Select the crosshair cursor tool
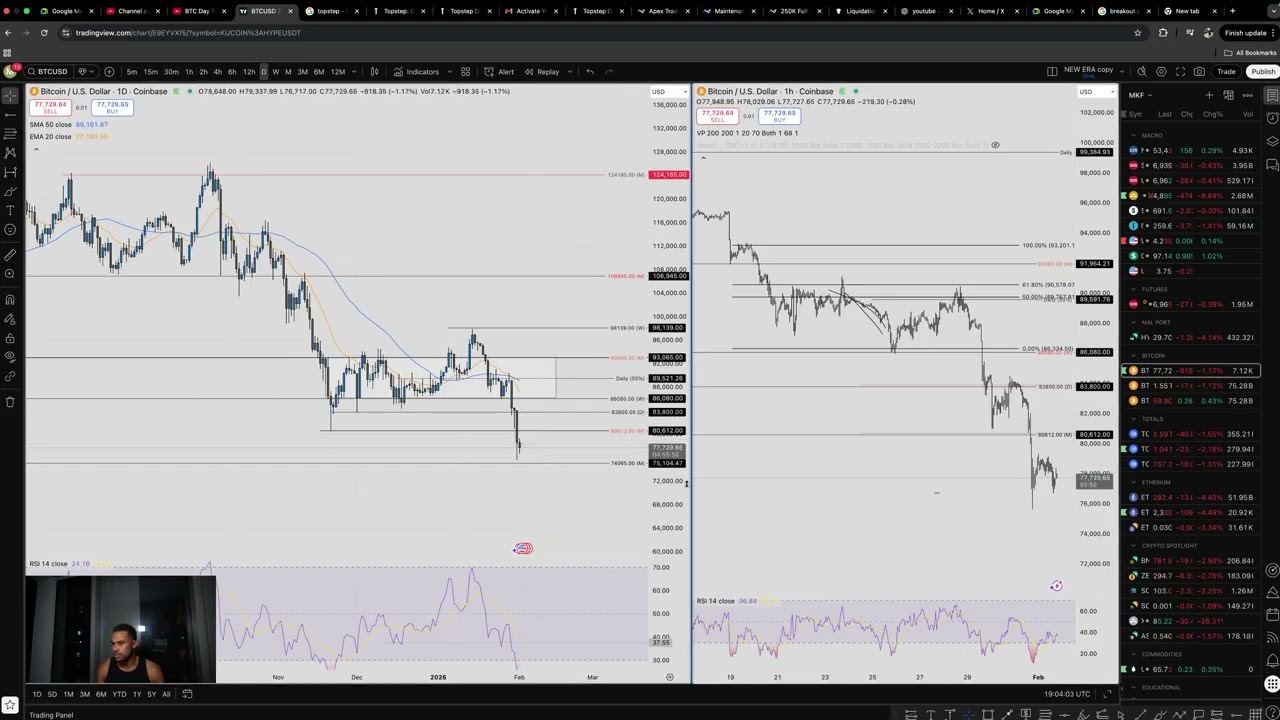This screenshot has width=1280, height=720. tap(11, 95)
